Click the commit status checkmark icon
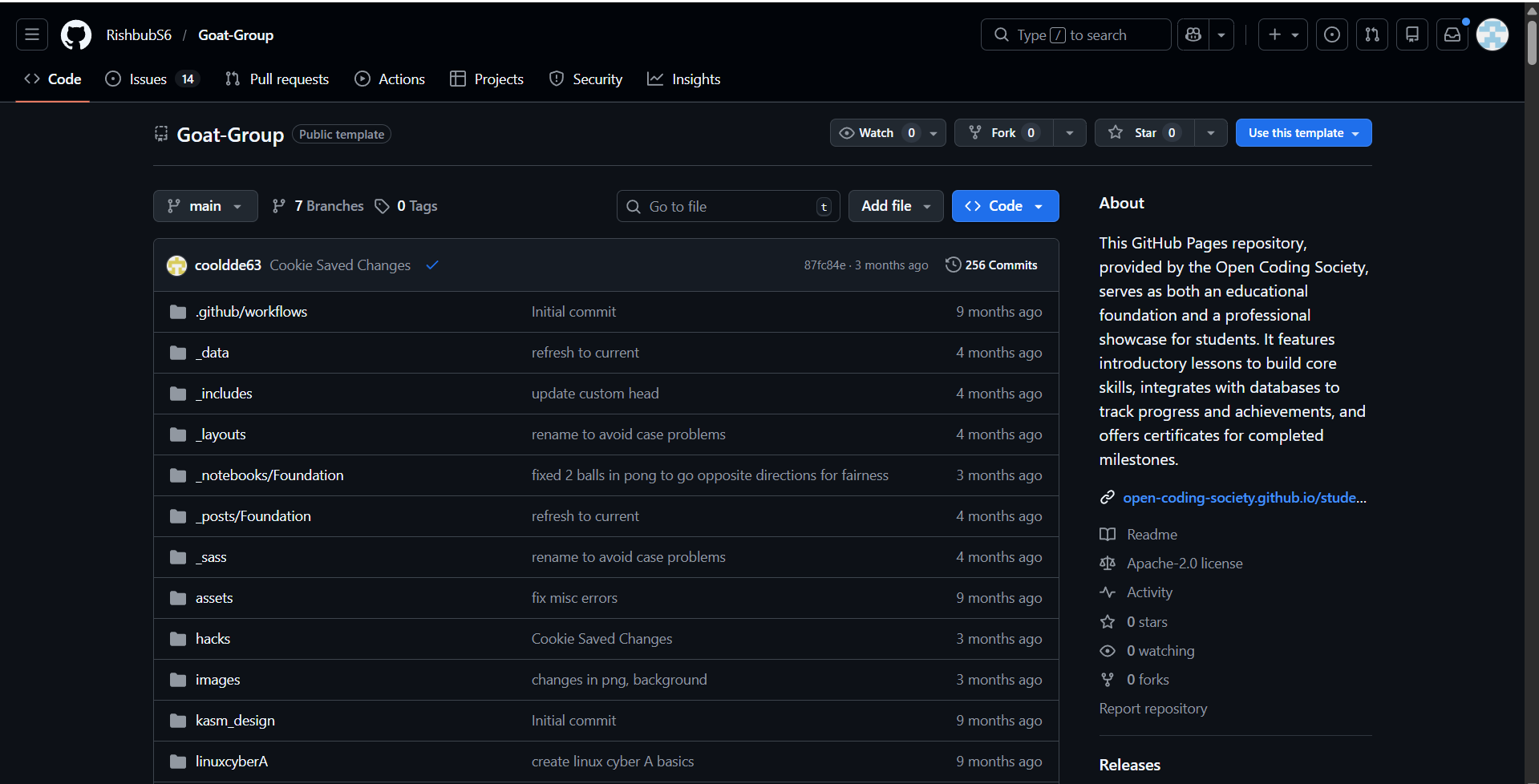 [x=432, y=265]
